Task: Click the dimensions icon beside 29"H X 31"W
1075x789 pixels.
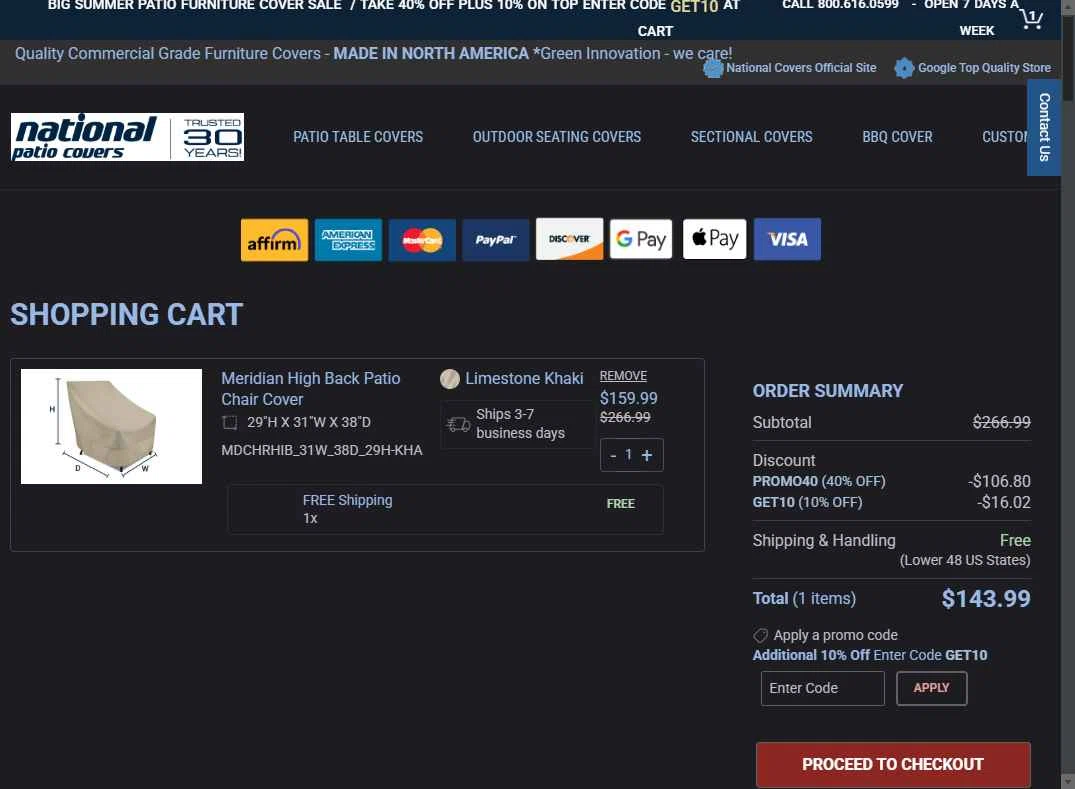Action: tap(230, 422)
